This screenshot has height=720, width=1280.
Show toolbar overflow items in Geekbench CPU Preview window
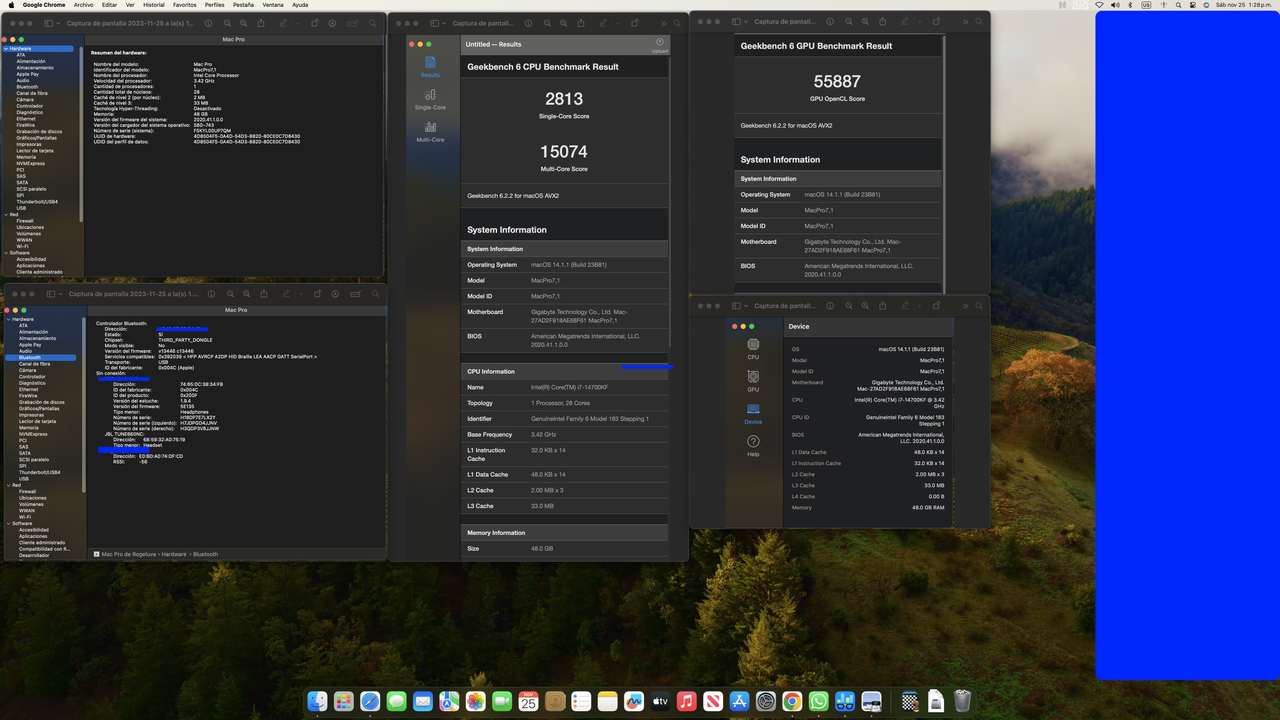664,23
